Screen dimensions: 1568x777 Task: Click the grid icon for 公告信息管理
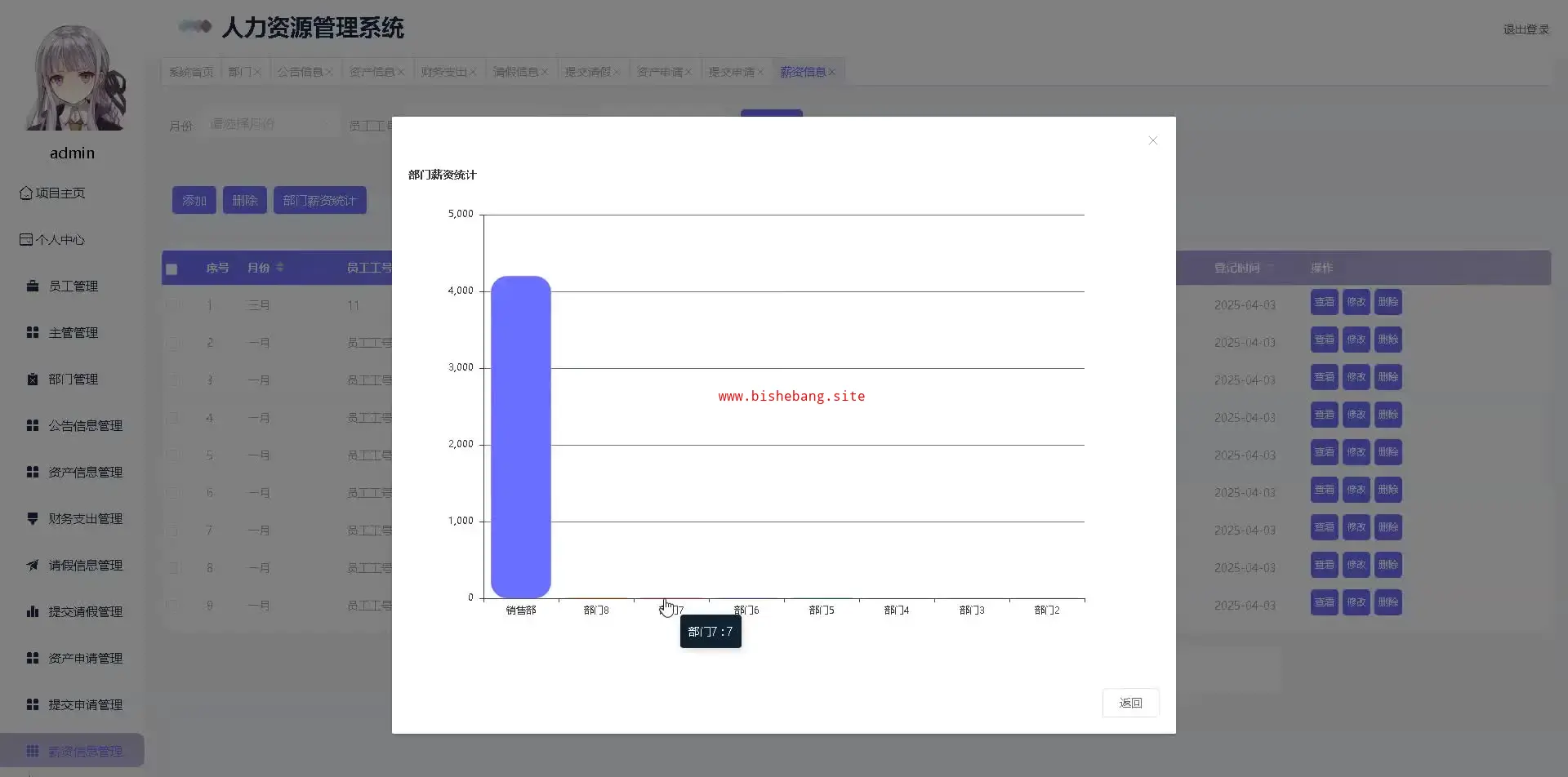point(33,425)
